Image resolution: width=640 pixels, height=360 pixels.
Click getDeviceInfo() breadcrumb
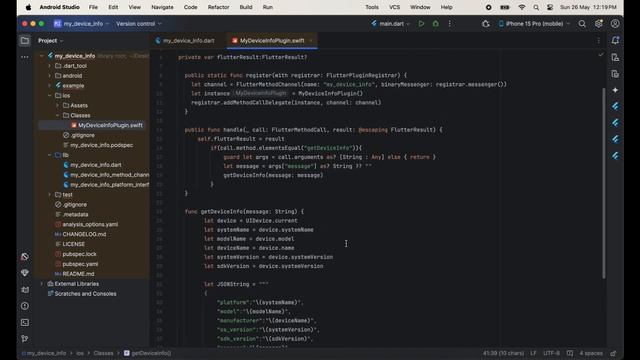tap(148, 353)
